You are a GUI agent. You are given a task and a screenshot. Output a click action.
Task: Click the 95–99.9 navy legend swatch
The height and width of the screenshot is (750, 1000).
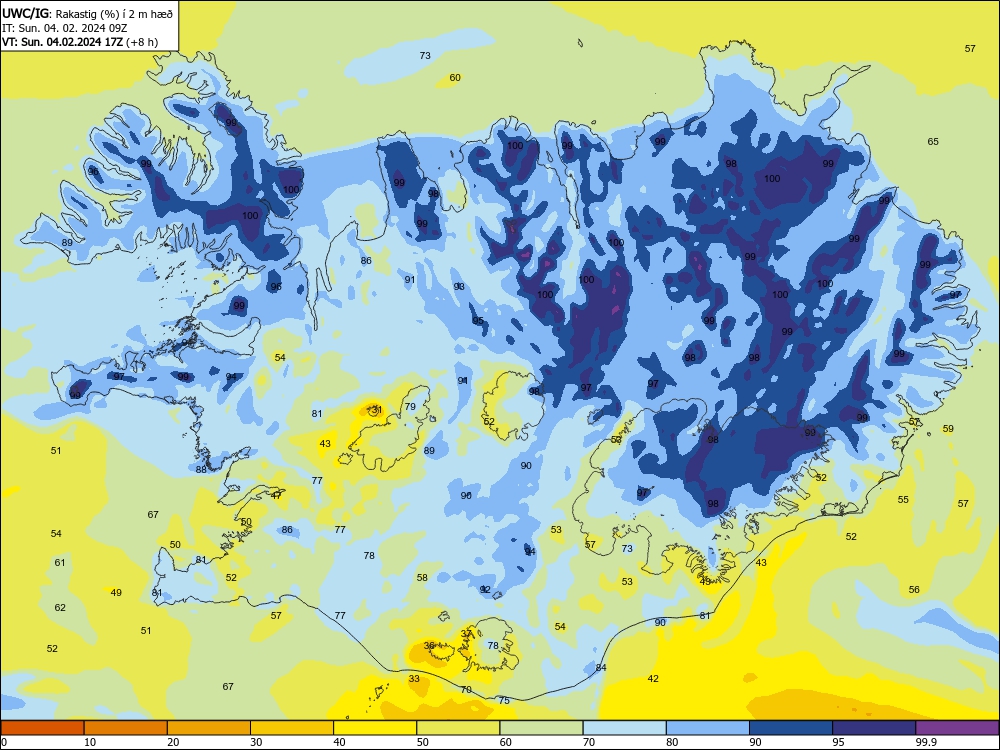pyautogui.click(x=874, y=728)
